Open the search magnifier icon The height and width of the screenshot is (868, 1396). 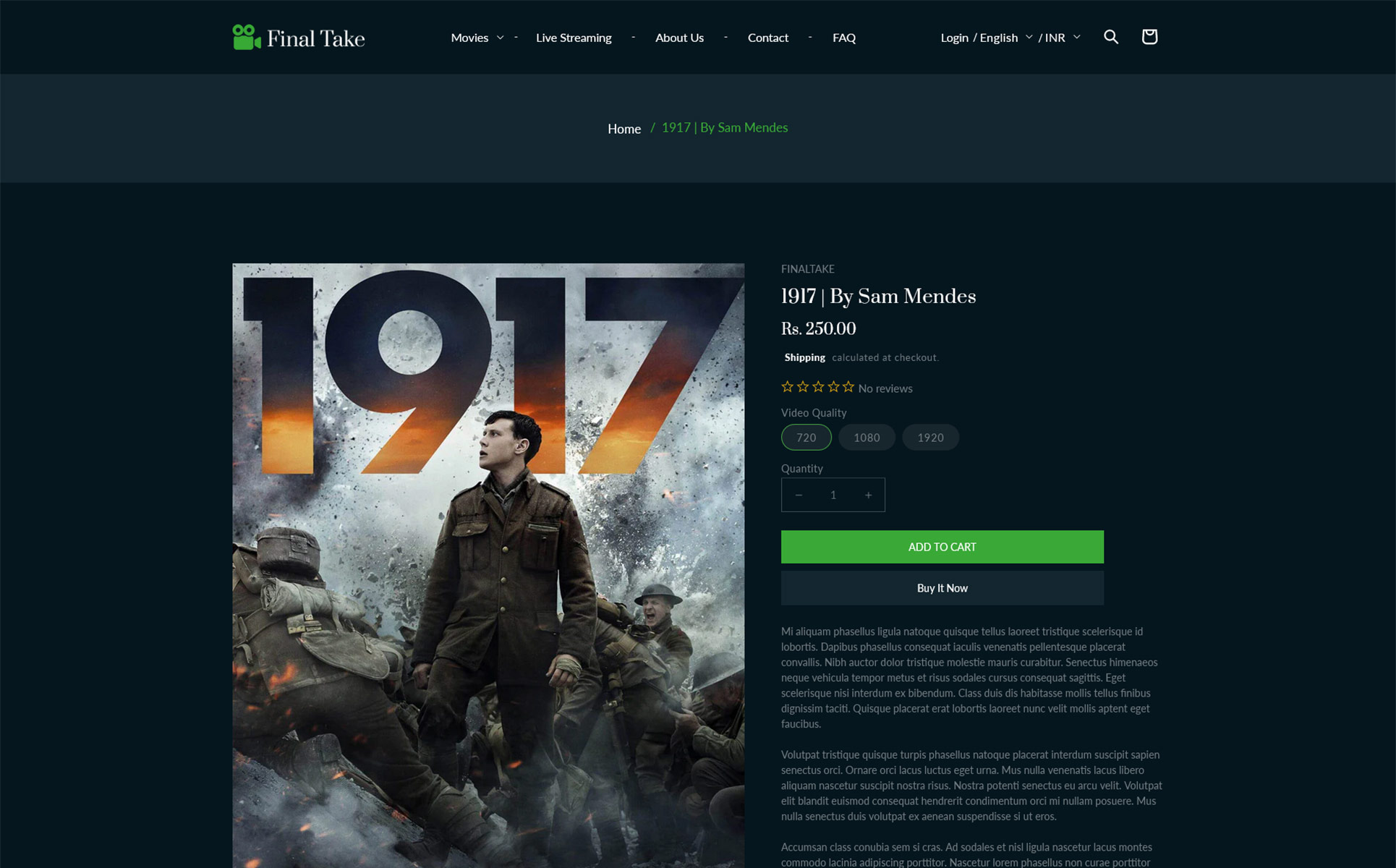pos(1111,37)
